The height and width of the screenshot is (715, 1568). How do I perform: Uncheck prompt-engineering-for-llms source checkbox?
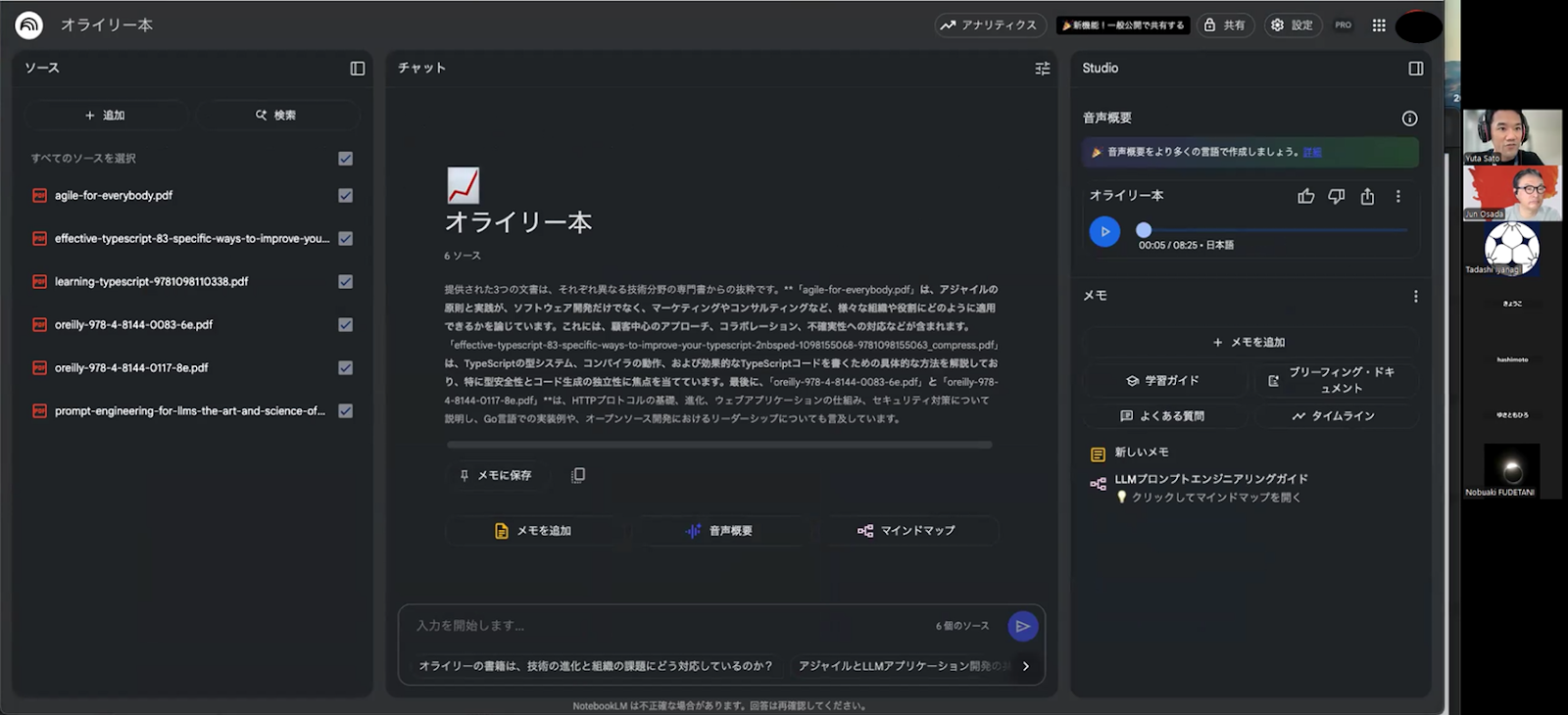click(346, 411)
